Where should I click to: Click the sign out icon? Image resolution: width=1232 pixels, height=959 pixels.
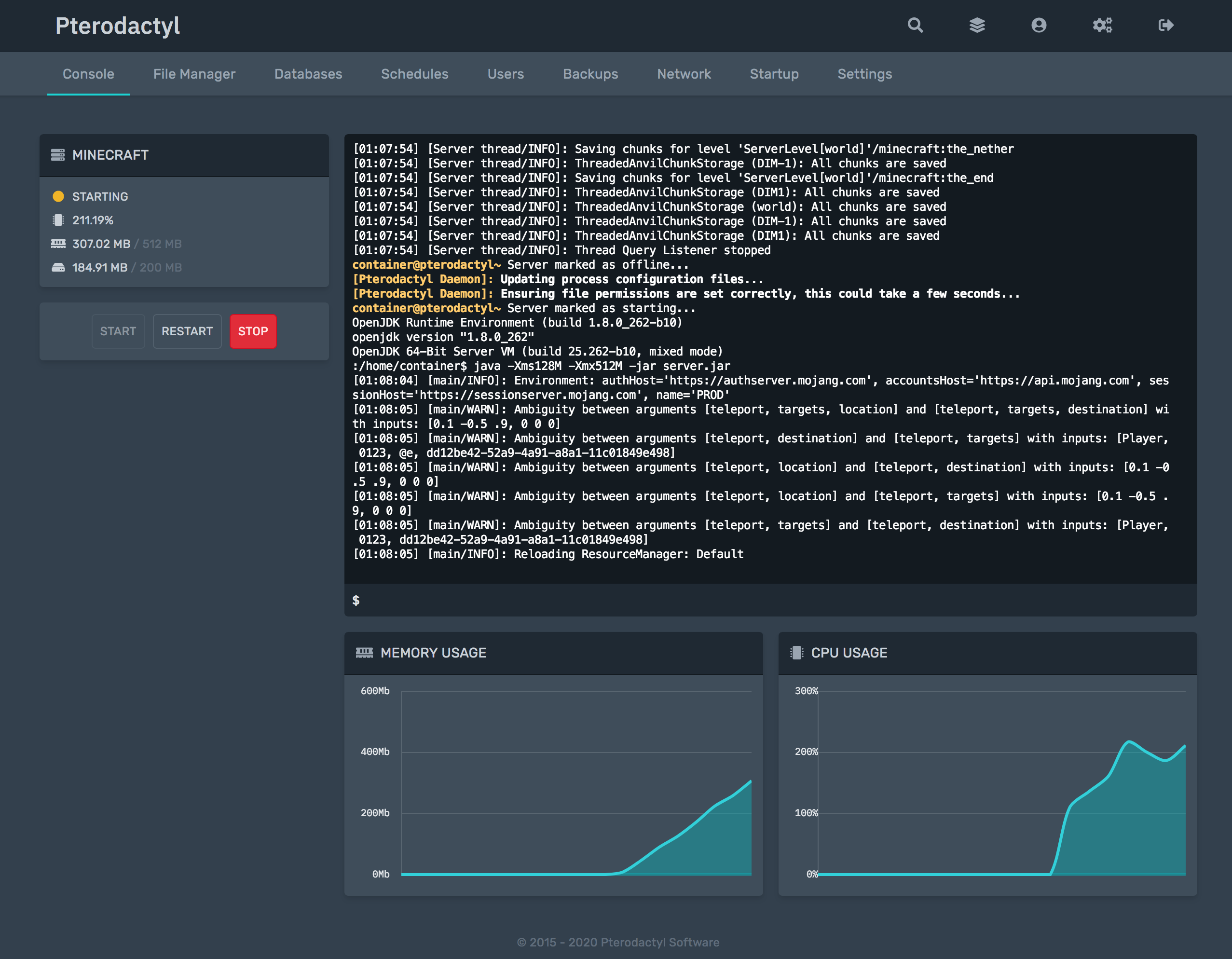pos(1165,26)
